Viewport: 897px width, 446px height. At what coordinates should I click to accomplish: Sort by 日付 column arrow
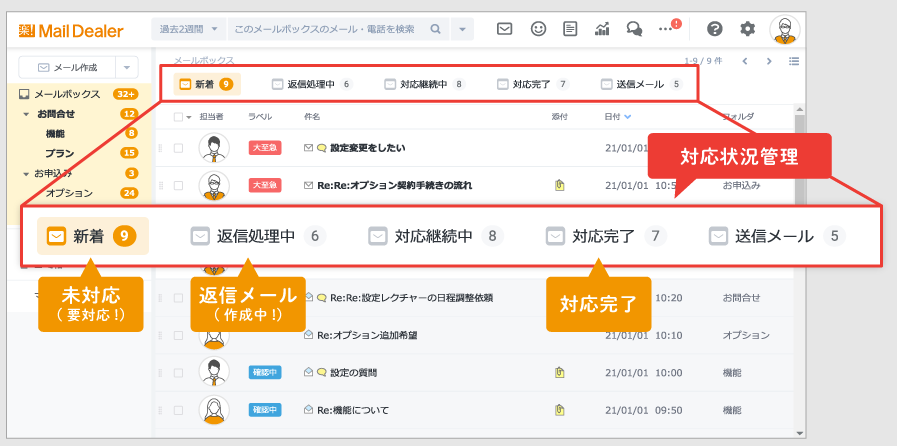click(628, 117)
